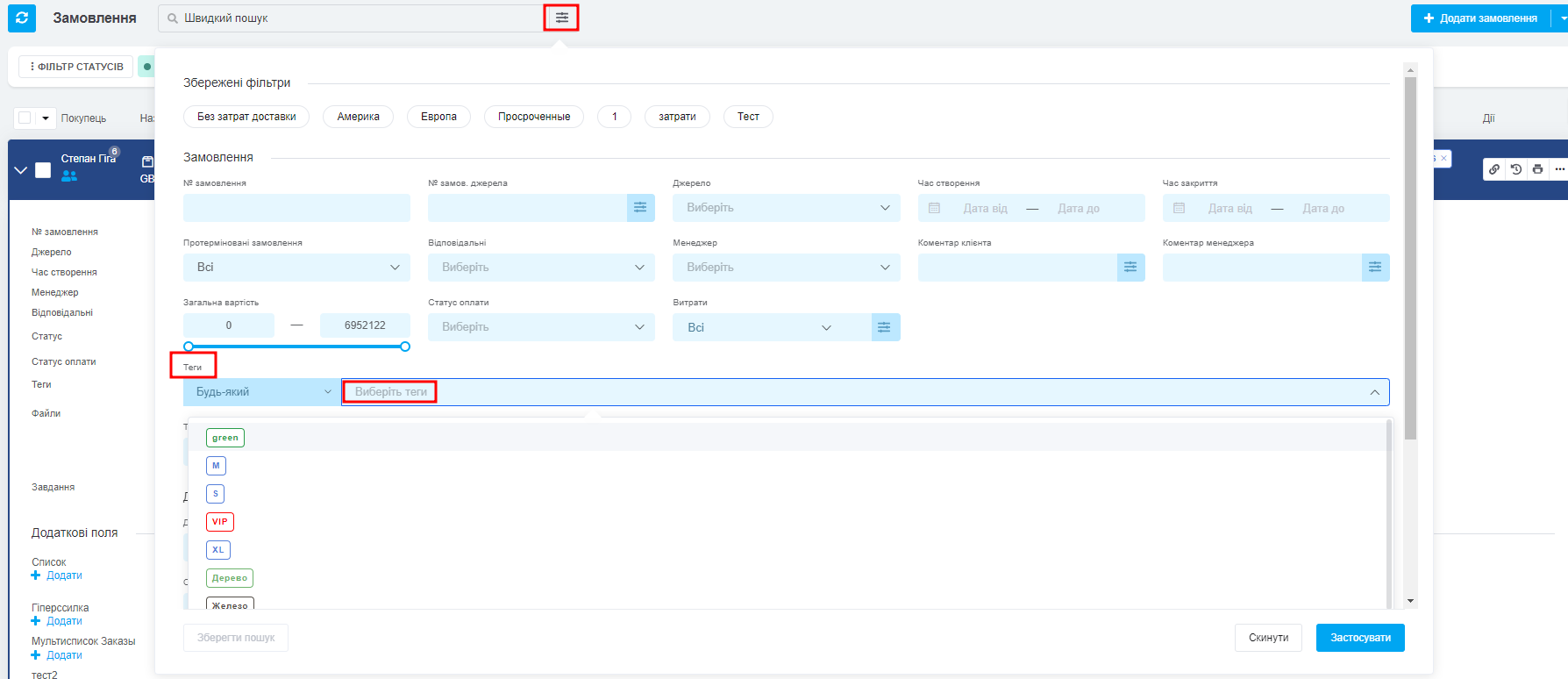Select the green tag from list
Viewport: 1568px width, 679px height.
(225, 438)
